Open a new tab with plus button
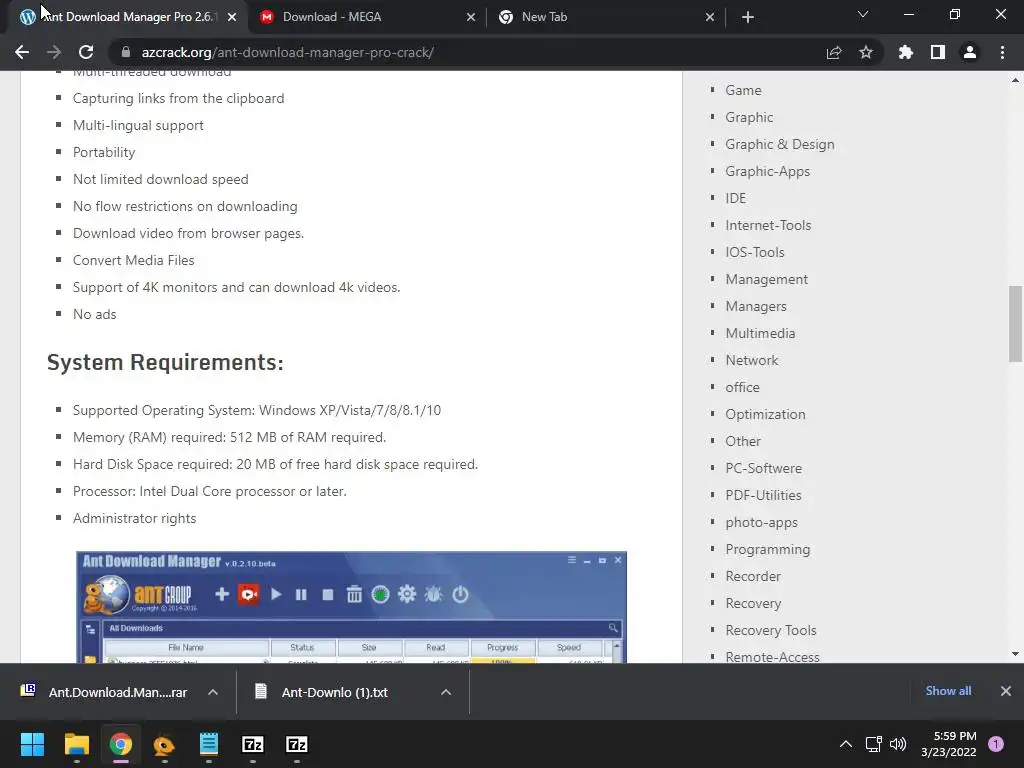1024x768 pixels. (x=748, y=17)
